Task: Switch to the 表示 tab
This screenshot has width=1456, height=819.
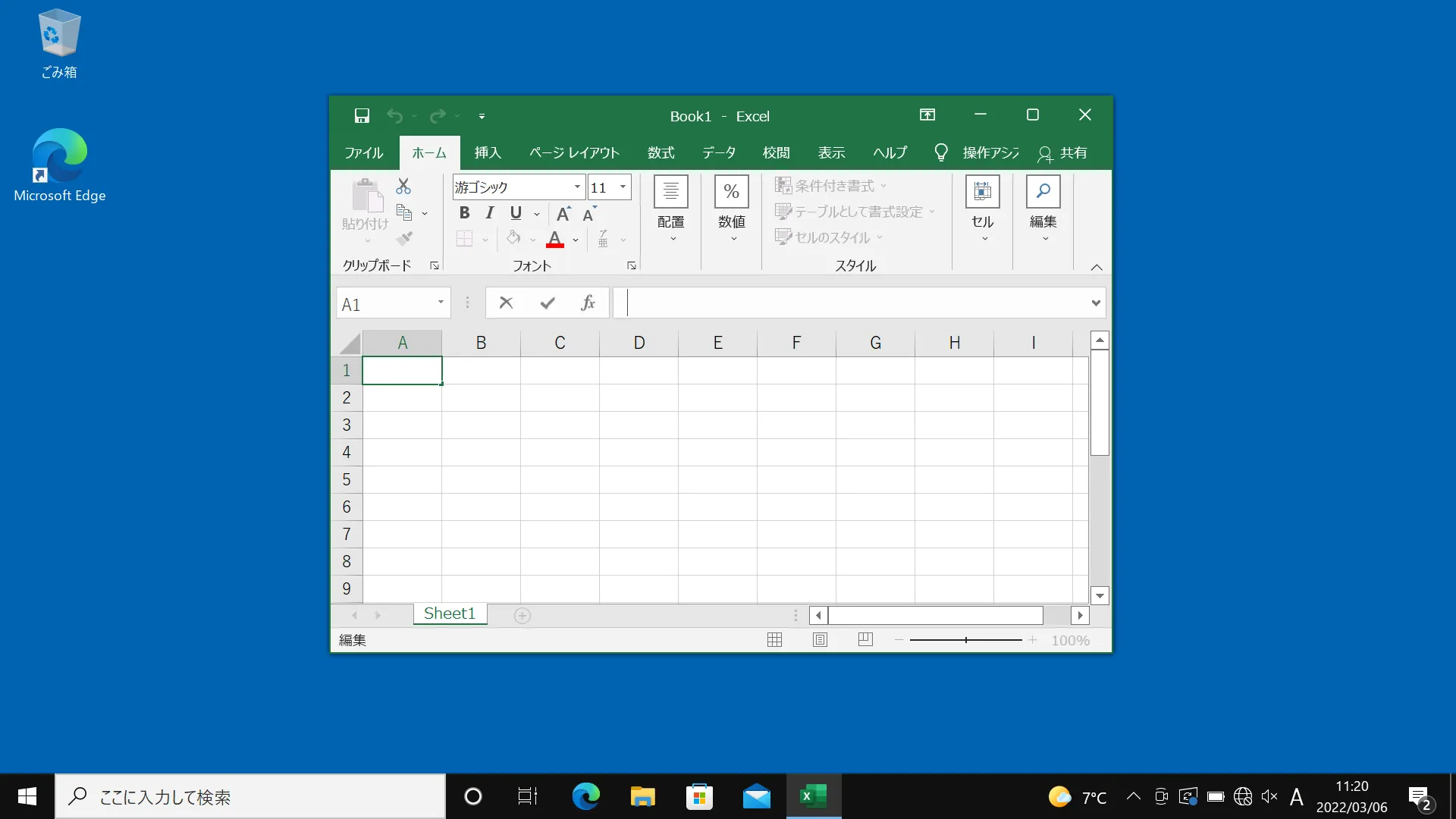Action: click(x=831, y=153)
